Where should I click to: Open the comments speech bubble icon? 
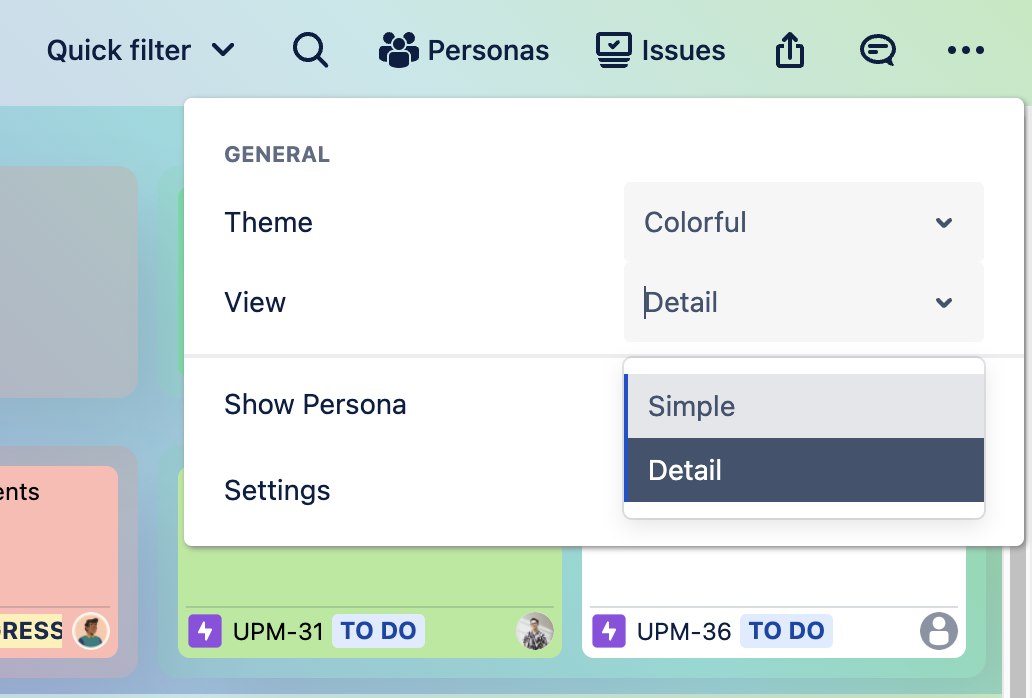[x=877, y=50]
